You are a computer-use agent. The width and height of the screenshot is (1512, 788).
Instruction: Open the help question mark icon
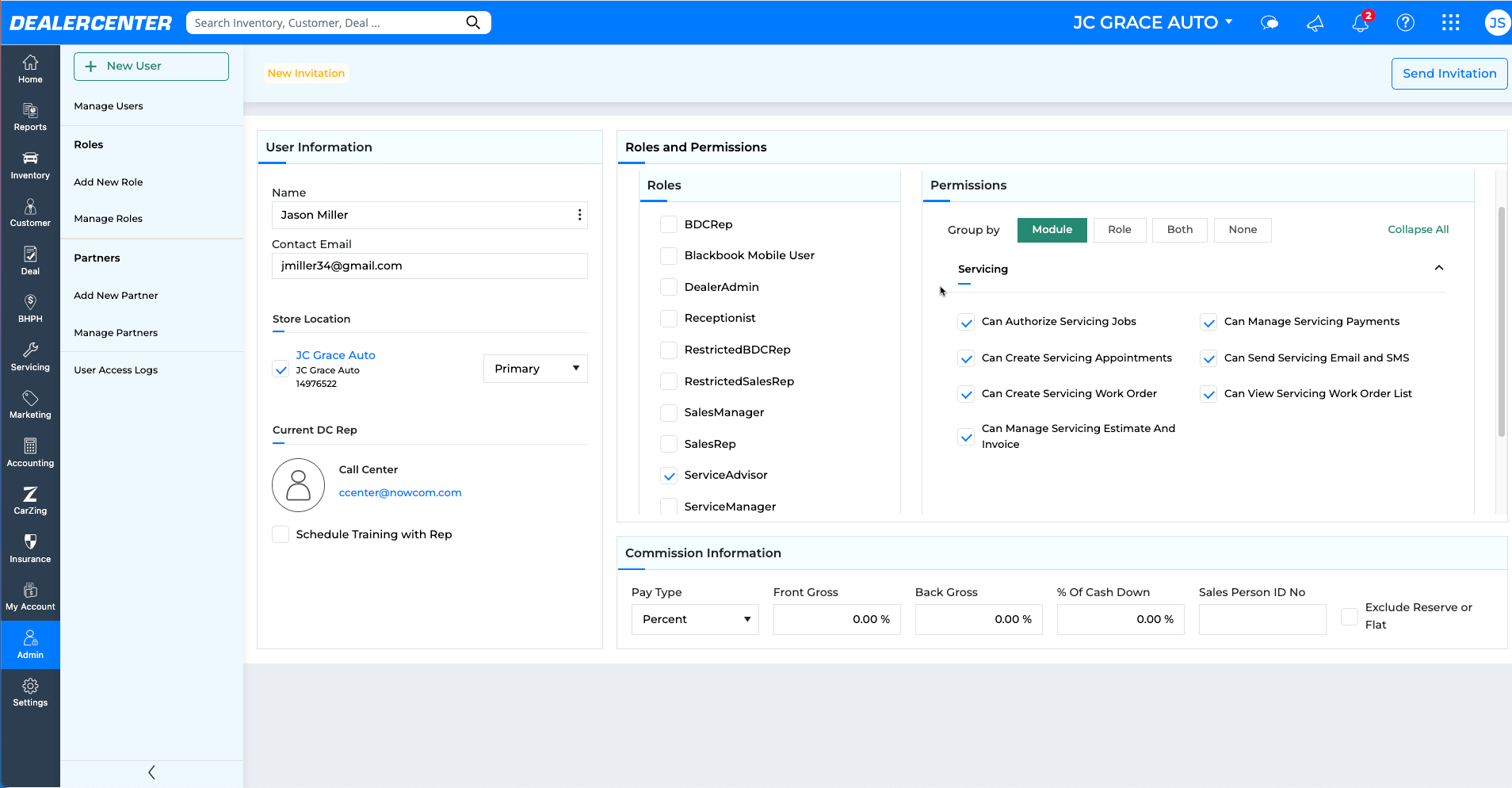coord(1406,23)
